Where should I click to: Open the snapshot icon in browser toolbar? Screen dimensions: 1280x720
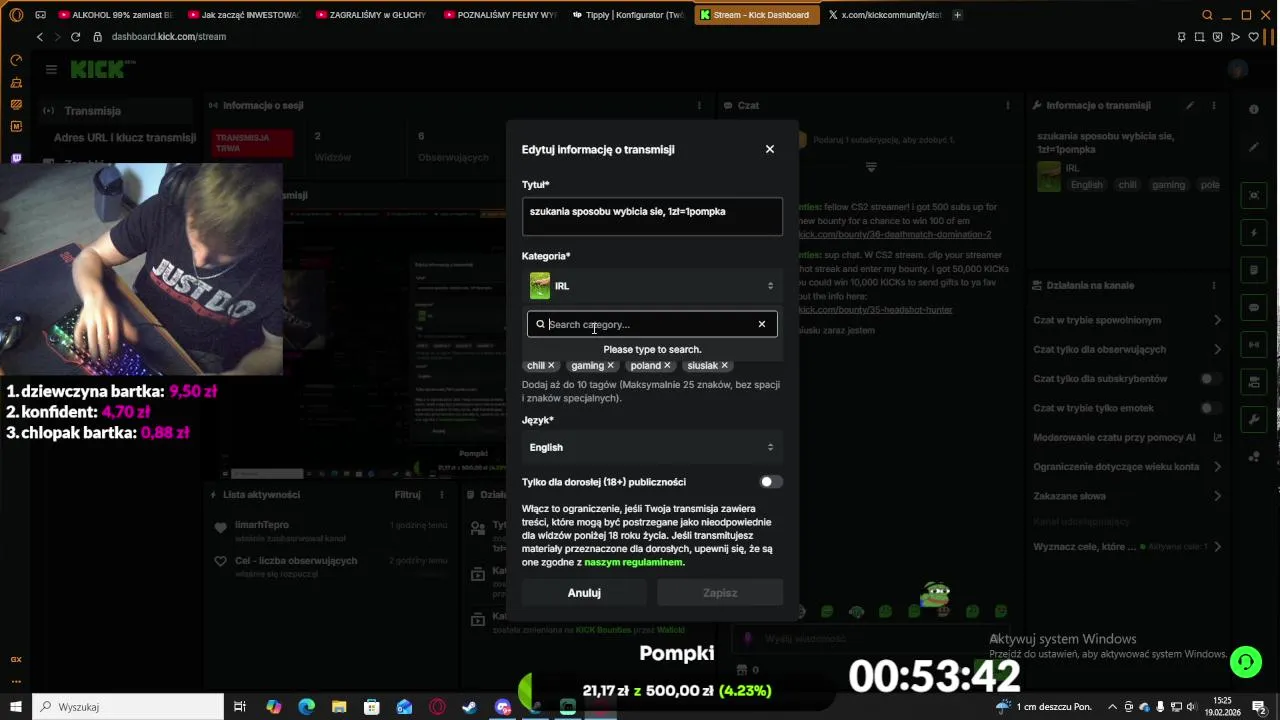click(x=1199, y=37)
